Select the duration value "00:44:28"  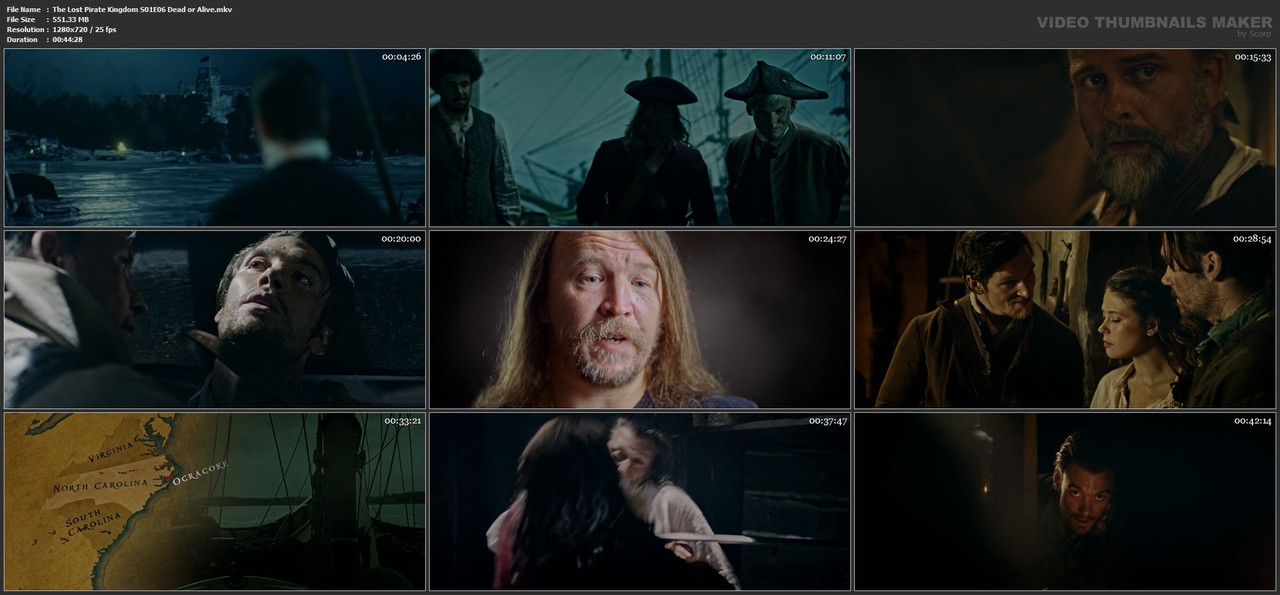tap(67, 39)
